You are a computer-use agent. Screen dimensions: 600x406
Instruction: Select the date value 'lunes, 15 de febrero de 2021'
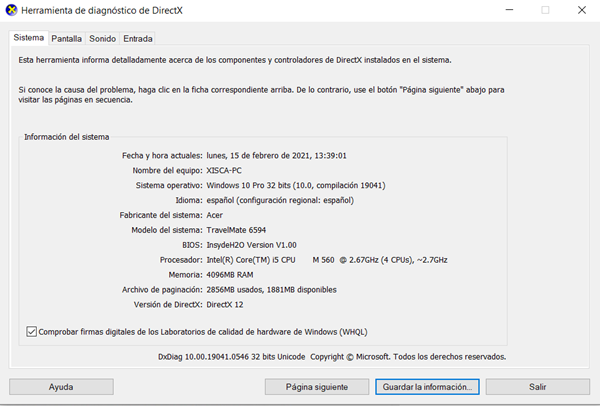click(258, 156)
